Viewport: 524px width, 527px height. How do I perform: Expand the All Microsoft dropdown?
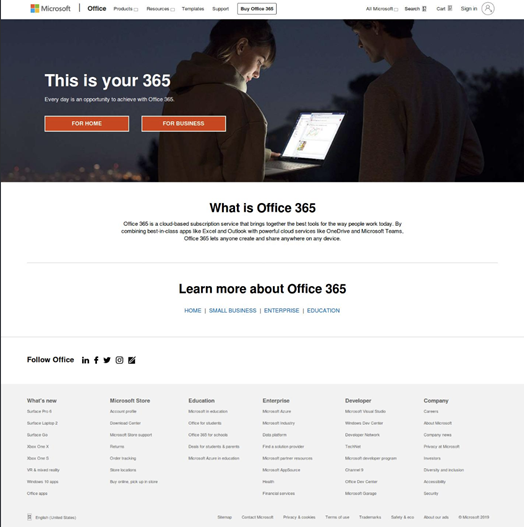[382, 9]
